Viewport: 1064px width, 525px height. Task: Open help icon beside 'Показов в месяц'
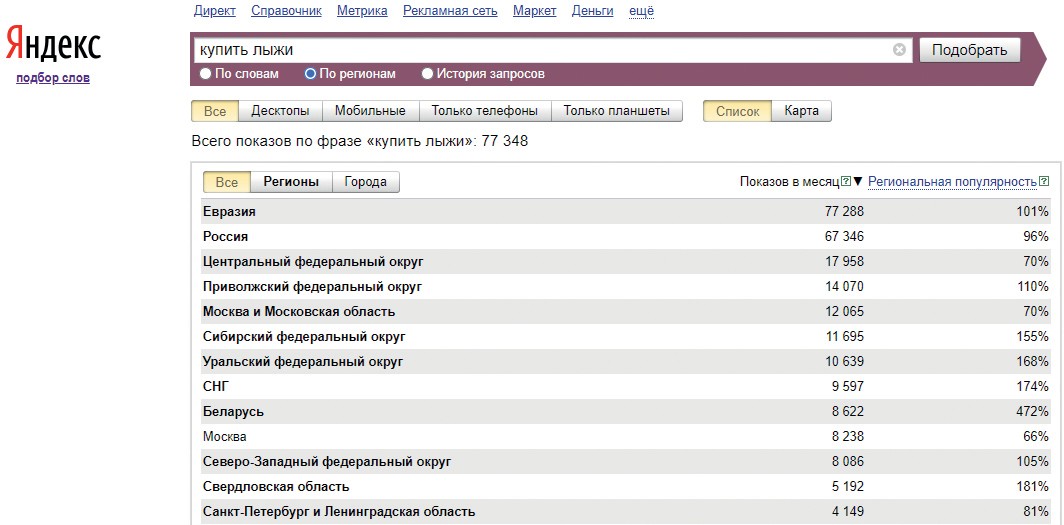pos(846,181)
